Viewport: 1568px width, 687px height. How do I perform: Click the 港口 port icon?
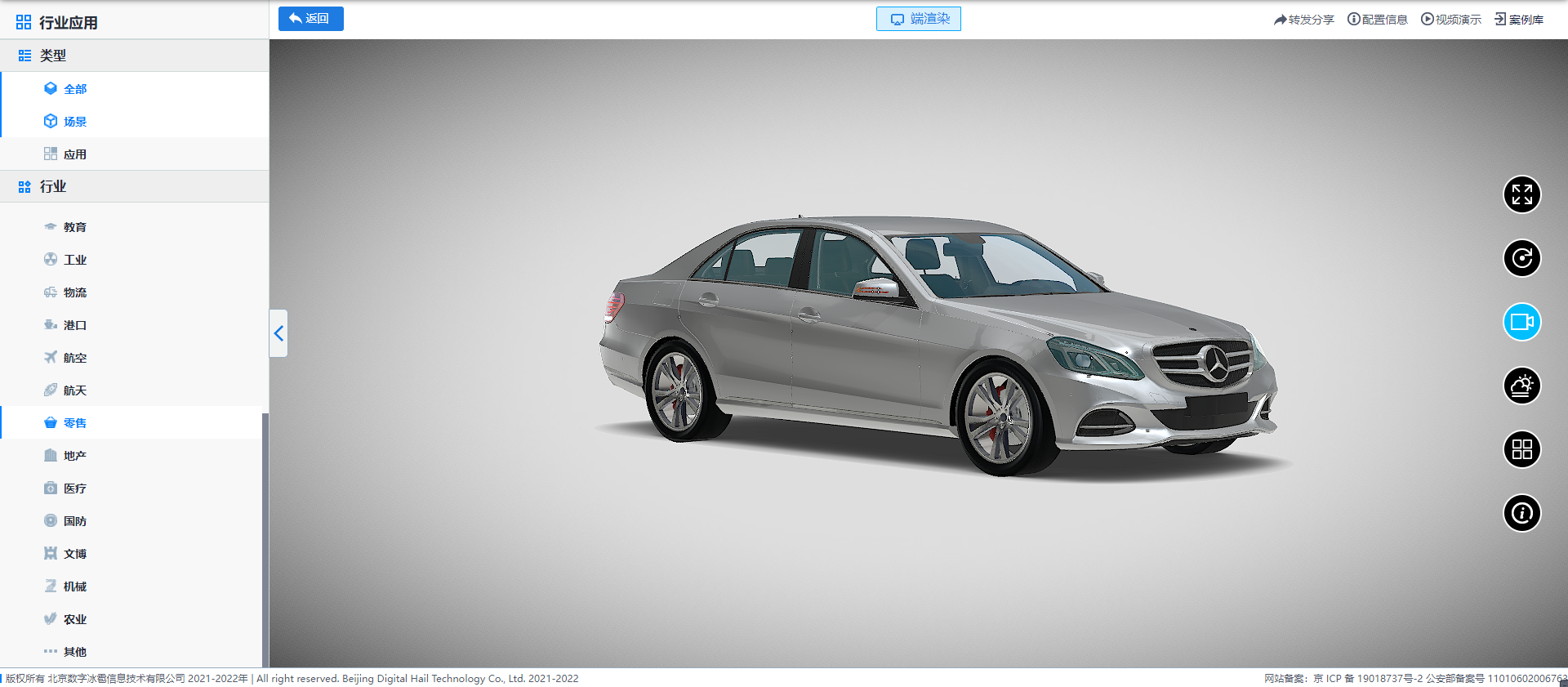tap(51, 324)
